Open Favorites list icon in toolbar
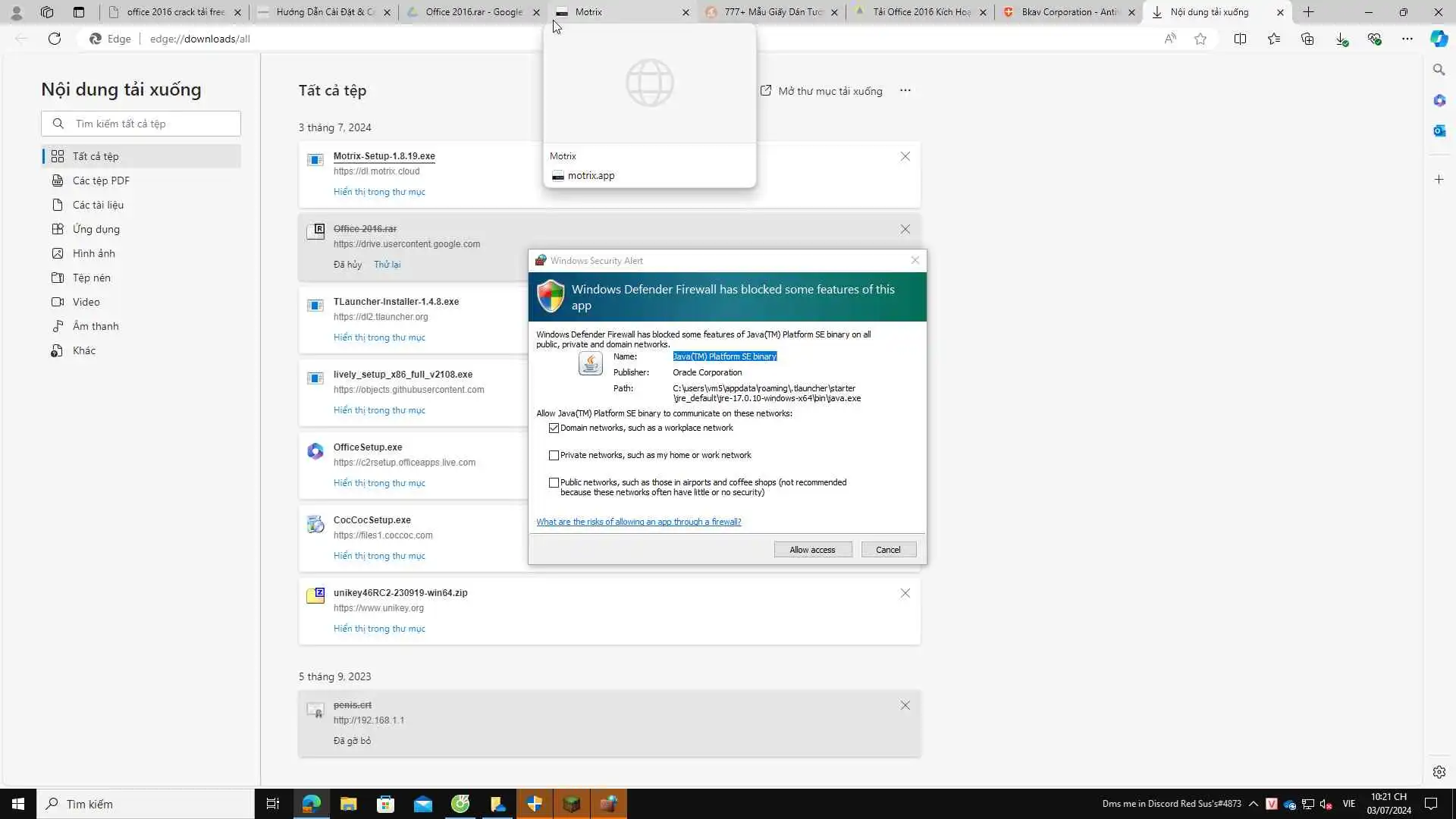1456x819 pixels. click(x=1274, y=39)
